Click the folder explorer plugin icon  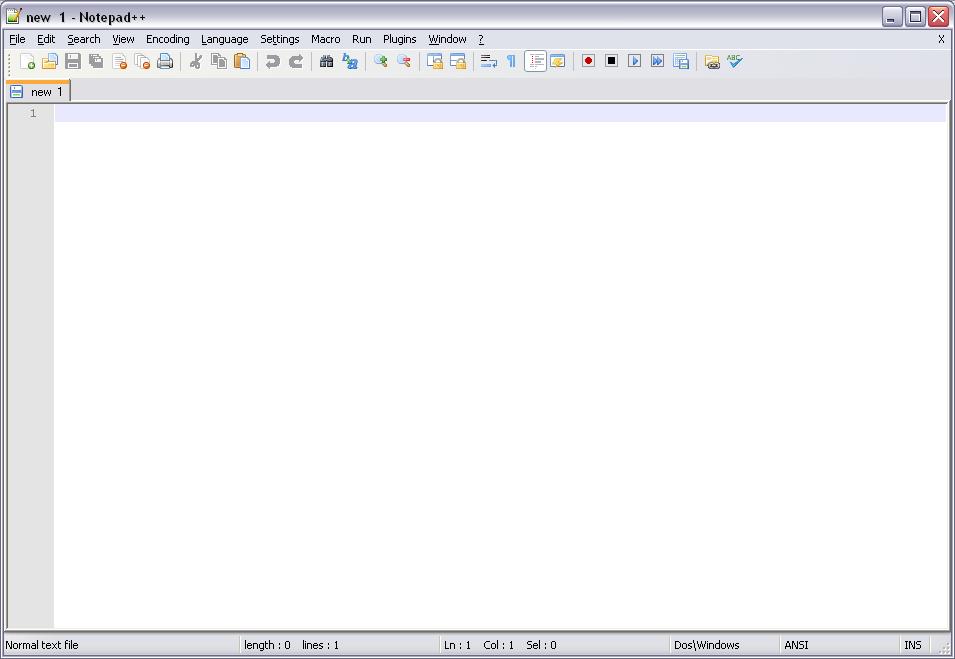tap(712, 61)
